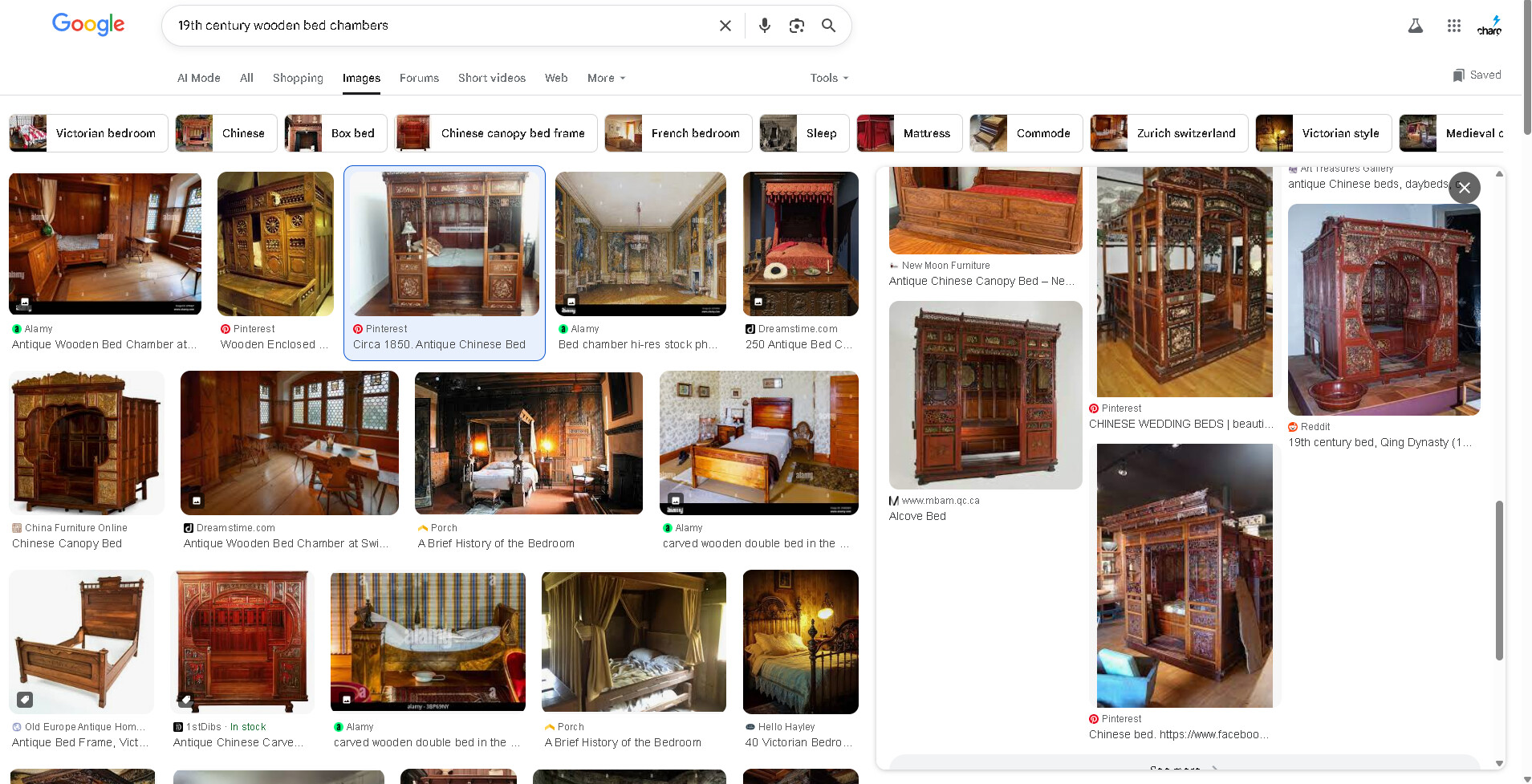1532x784 pixels.
Task: Open Search Labs flask icon
Action: 1415,26
